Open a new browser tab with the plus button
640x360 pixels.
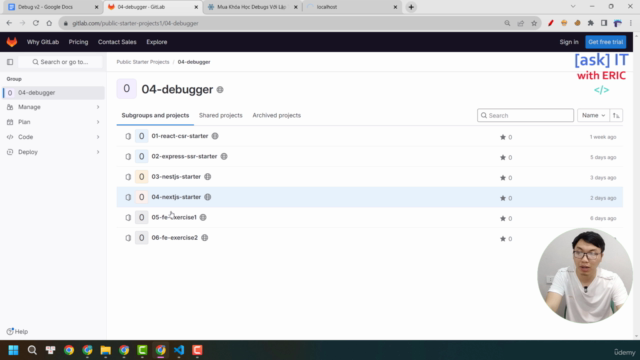coord(411,7)
